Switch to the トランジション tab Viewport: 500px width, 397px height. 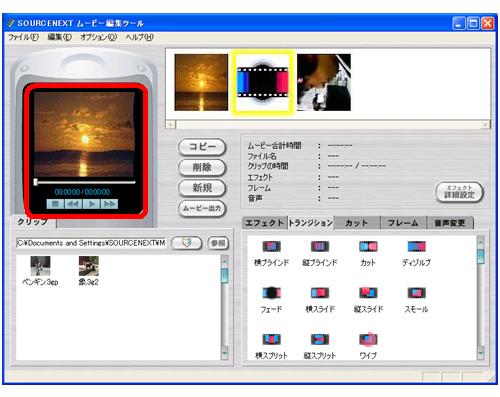[311, 223]
